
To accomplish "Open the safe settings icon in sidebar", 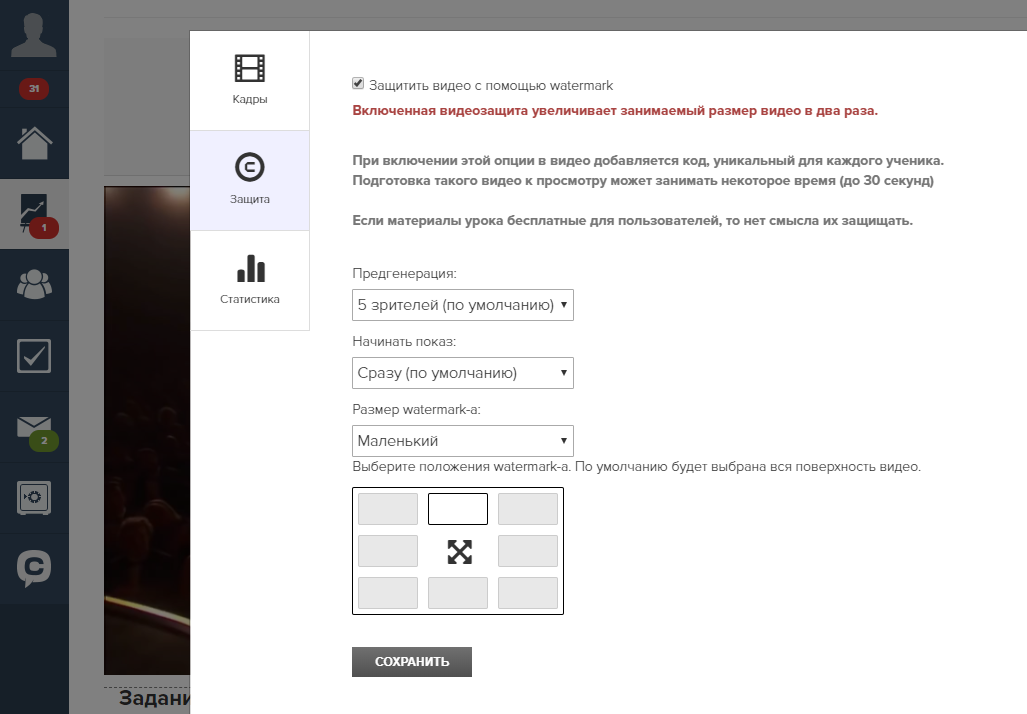I will pyautogui.click(x=34, y=498).
